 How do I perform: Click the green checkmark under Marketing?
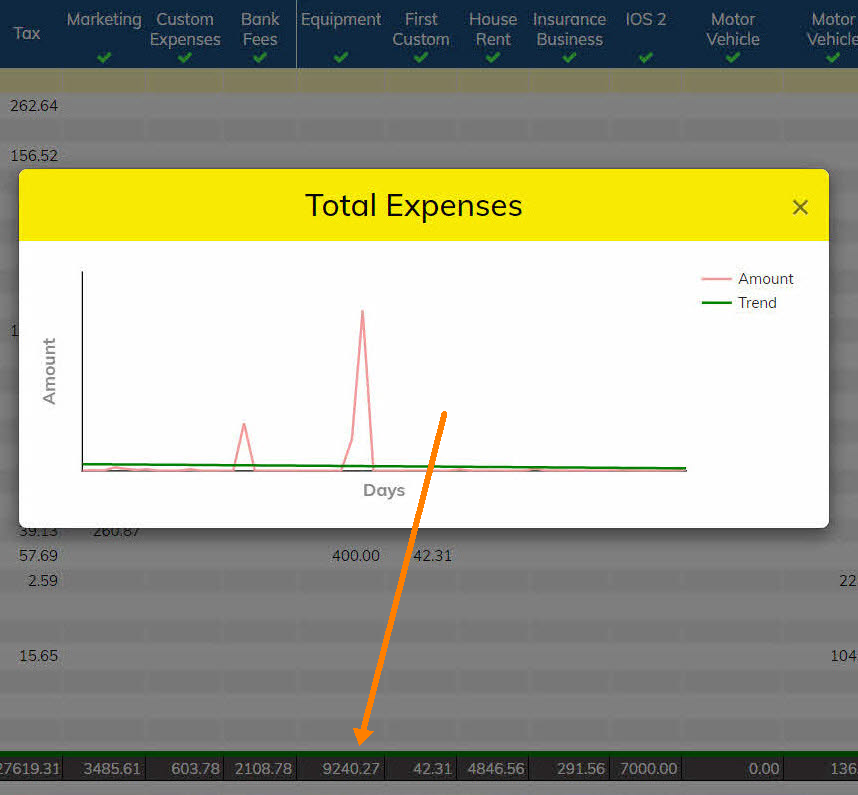pos(104,58)
